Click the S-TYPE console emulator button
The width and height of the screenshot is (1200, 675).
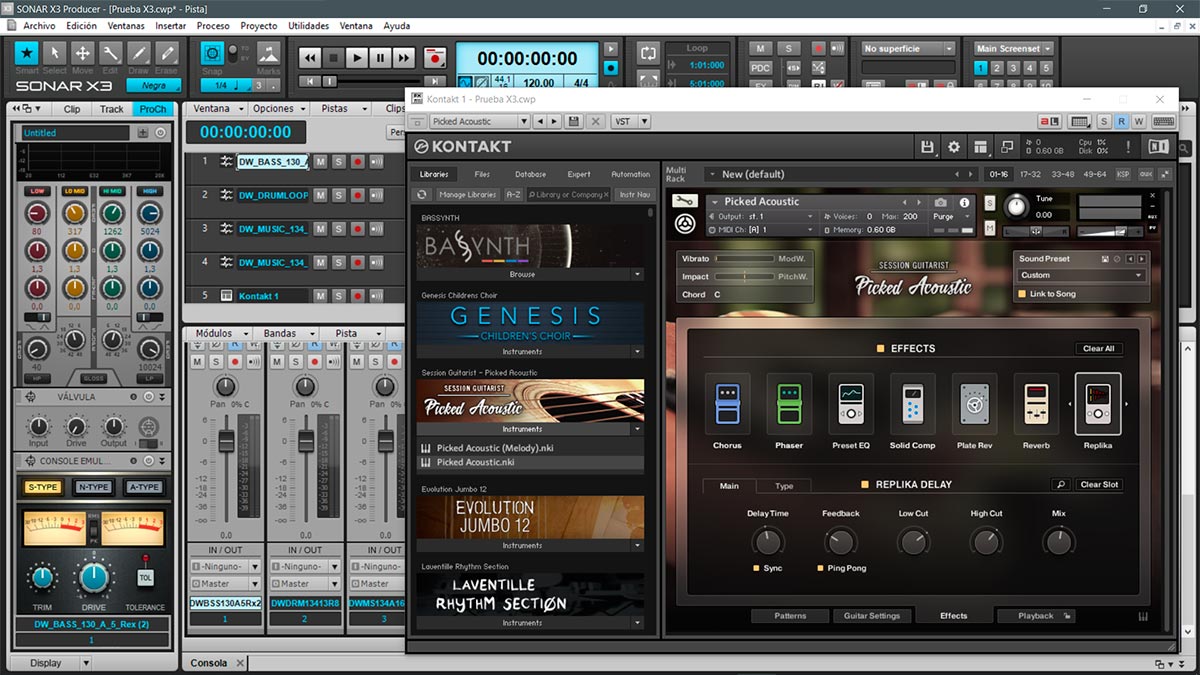point(42,487)
